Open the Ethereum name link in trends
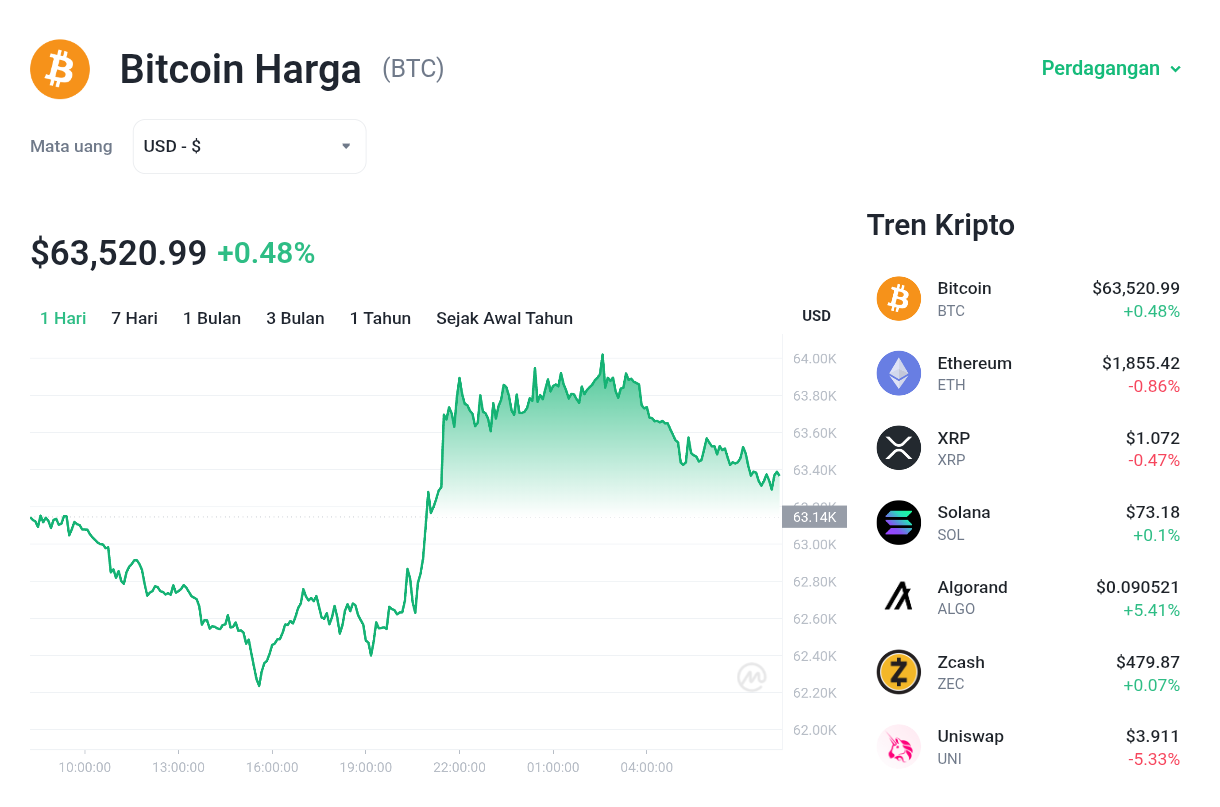The height and width of the screenshot is (807, 1220). pos(974,363)
